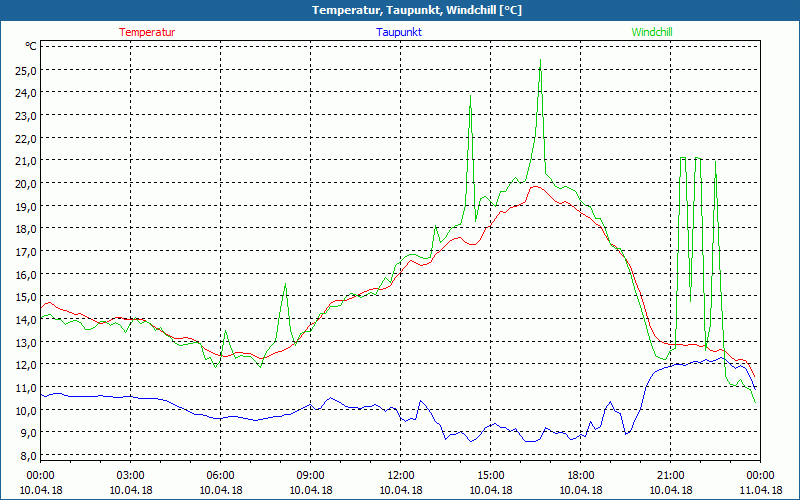Click the Windchill spike just before 09:00

coord(285,285)
